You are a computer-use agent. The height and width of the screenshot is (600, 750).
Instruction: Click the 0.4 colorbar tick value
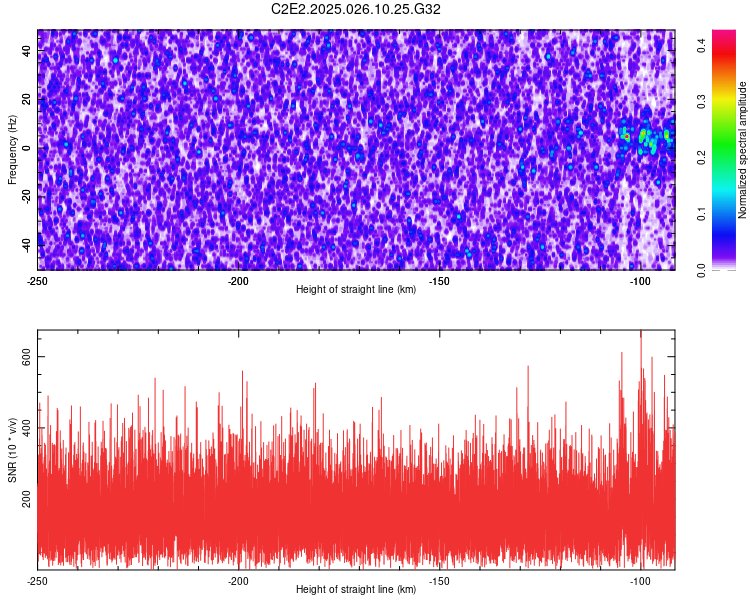pyautogui.click(x=702, y=46)
